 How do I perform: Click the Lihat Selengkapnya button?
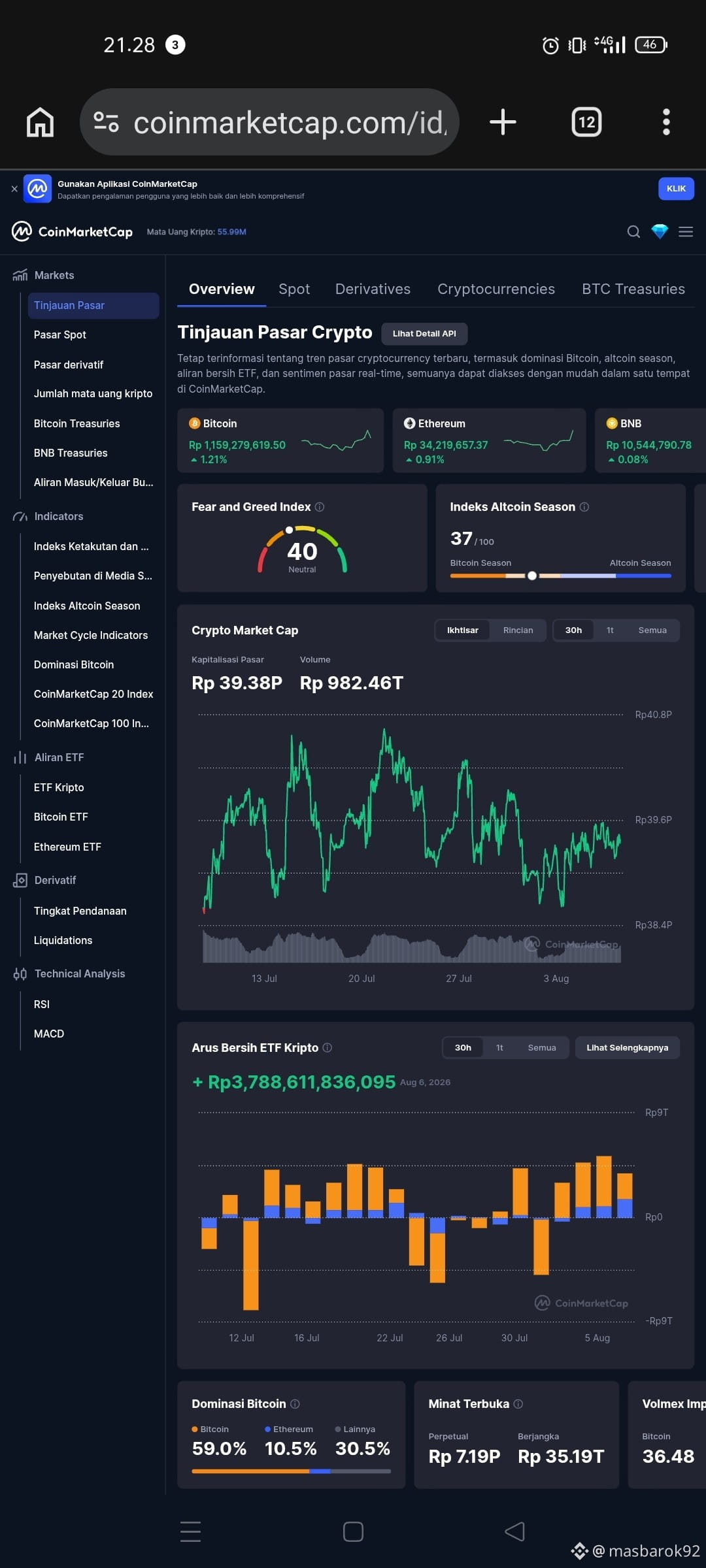point(628,1047)
